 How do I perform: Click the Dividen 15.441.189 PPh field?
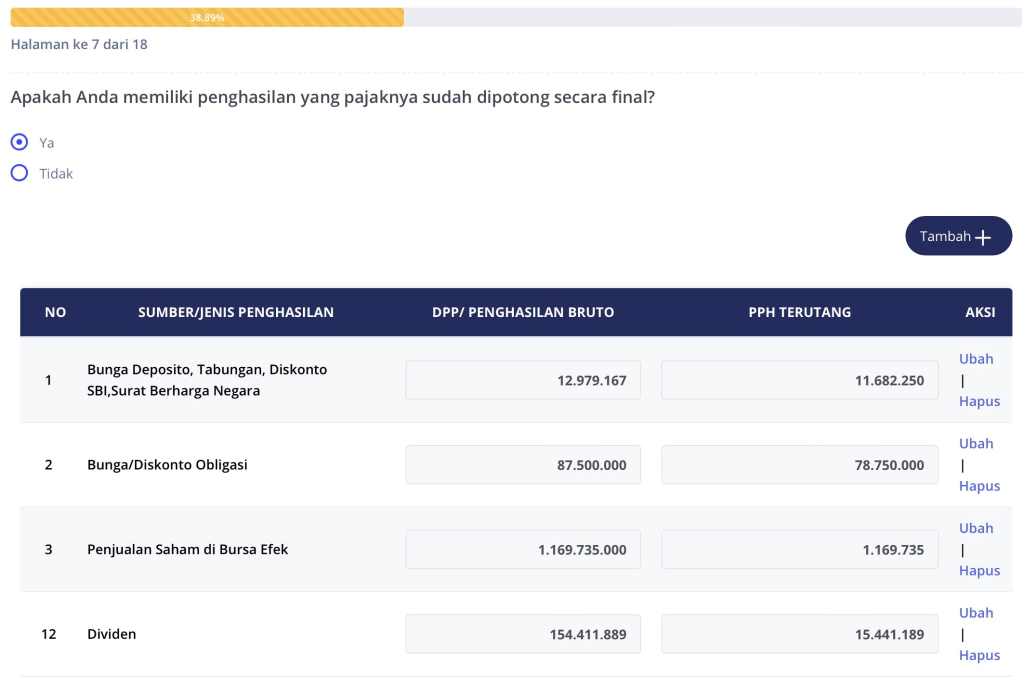pos(799,634)
